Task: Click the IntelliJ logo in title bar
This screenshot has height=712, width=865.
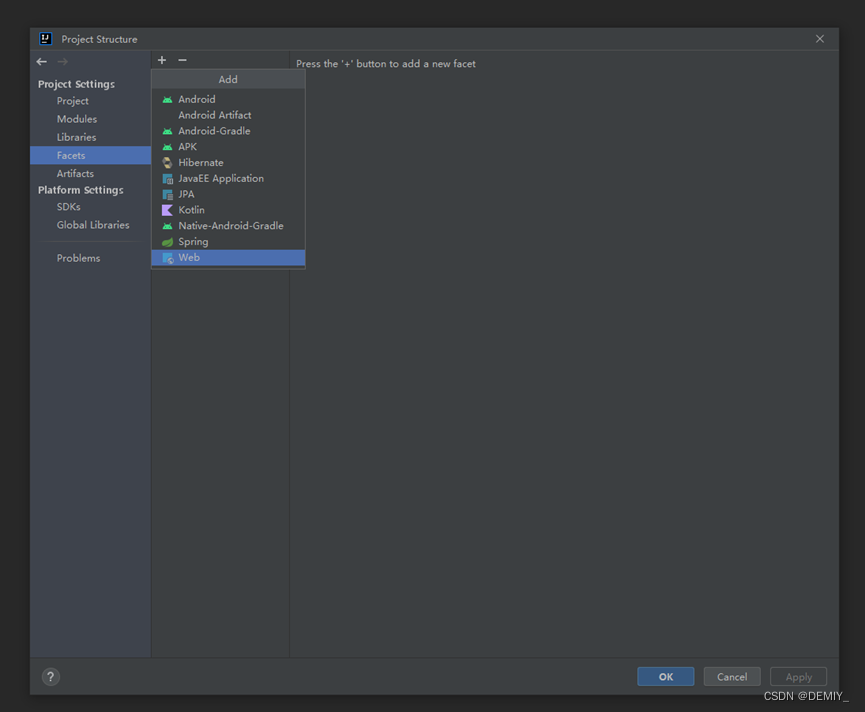Action: (x=46, y=39)
